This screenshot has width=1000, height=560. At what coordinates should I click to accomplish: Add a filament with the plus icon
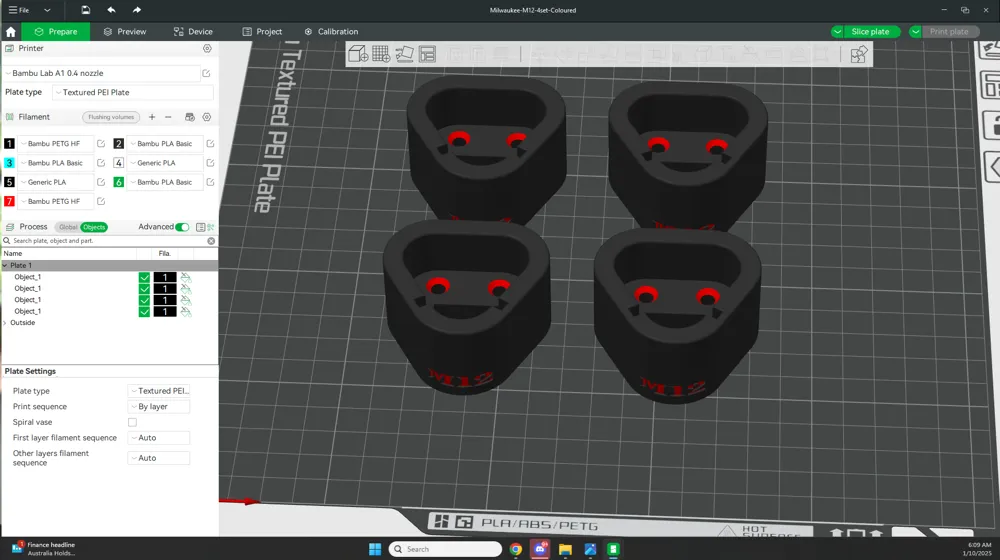coord(152,117)
